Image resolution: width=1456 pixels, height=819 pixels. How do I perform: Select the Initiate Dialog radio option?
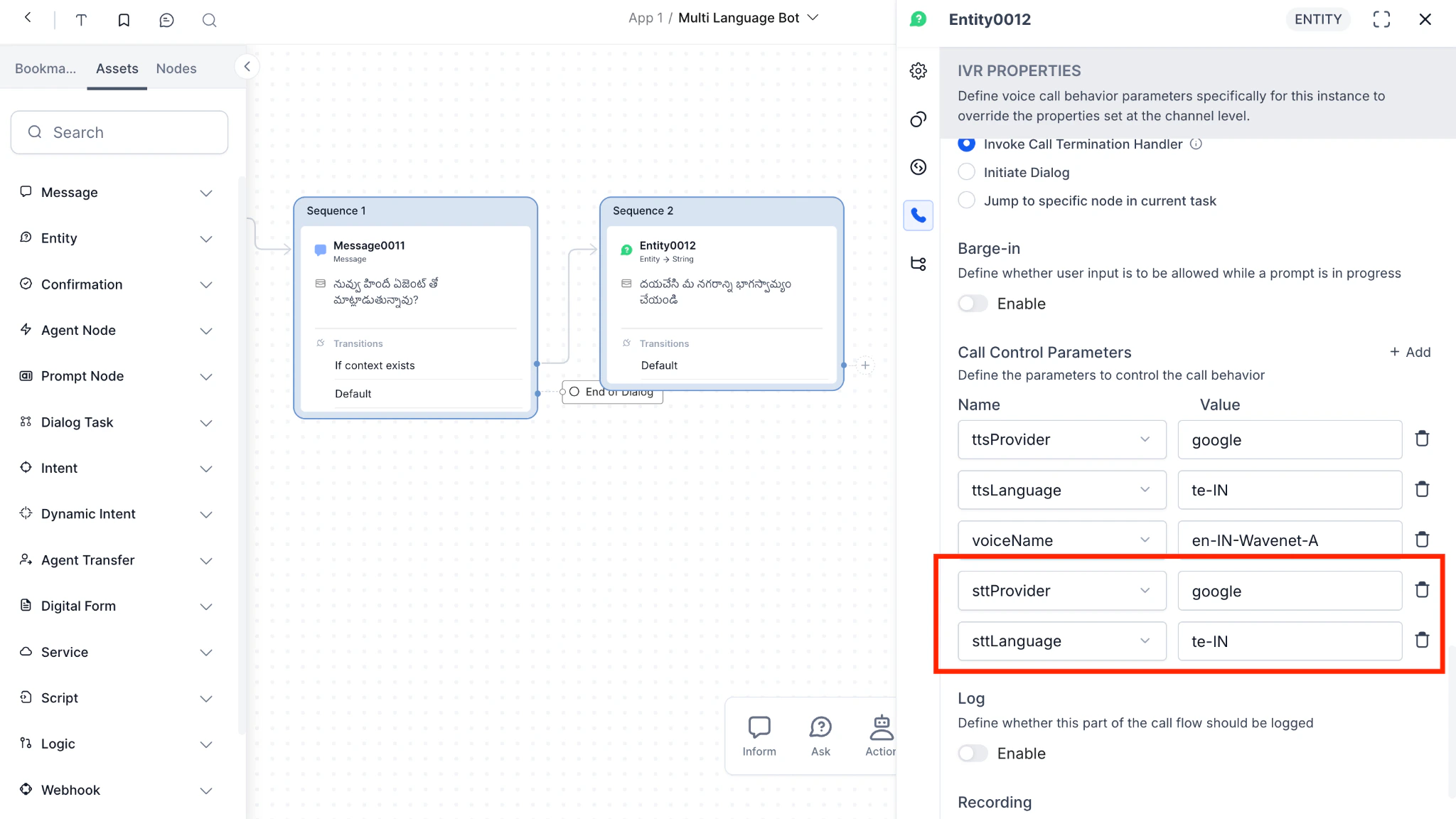[x=967, y=172]
